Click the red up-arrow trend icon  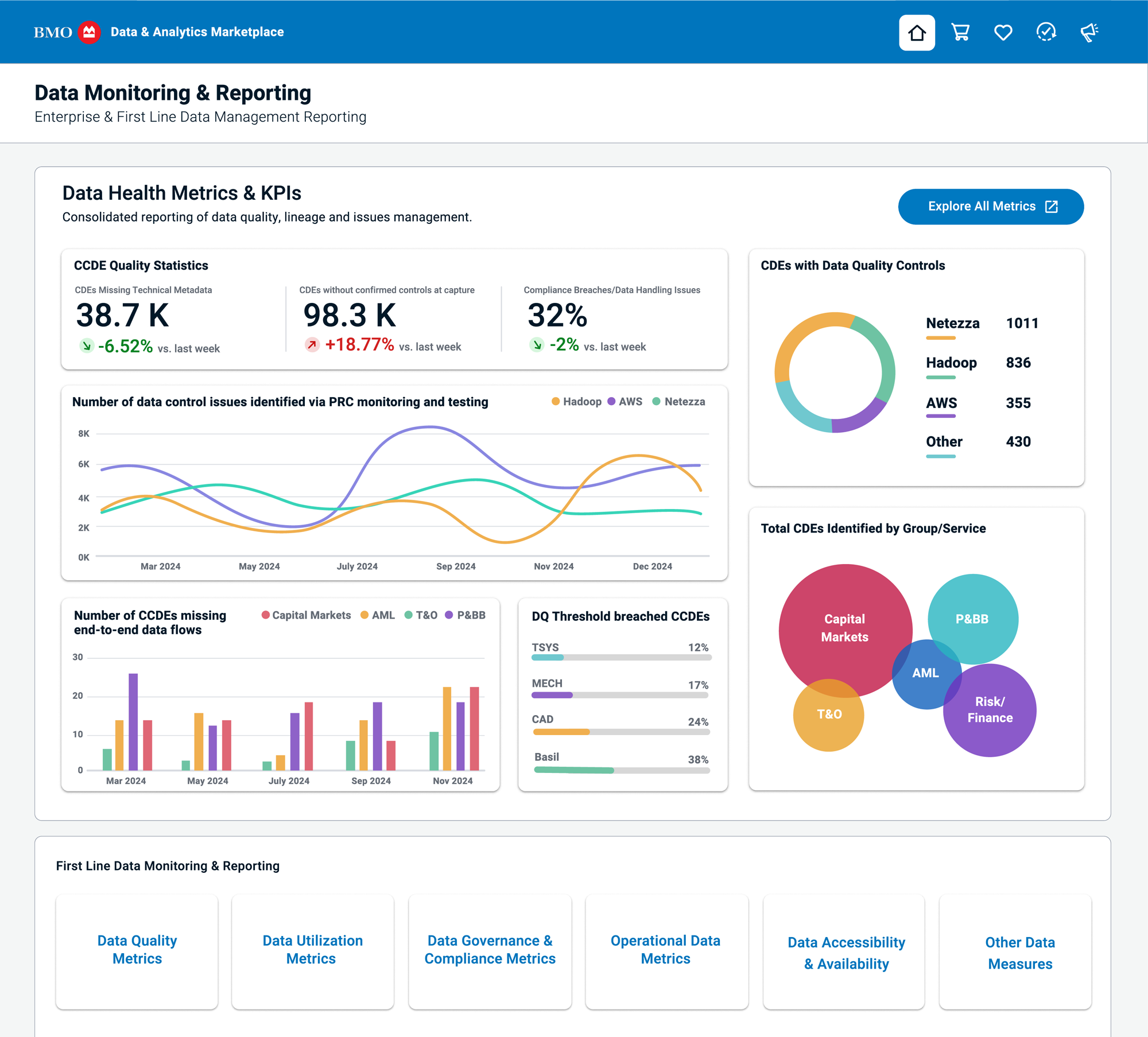click(x=312, y=345)
